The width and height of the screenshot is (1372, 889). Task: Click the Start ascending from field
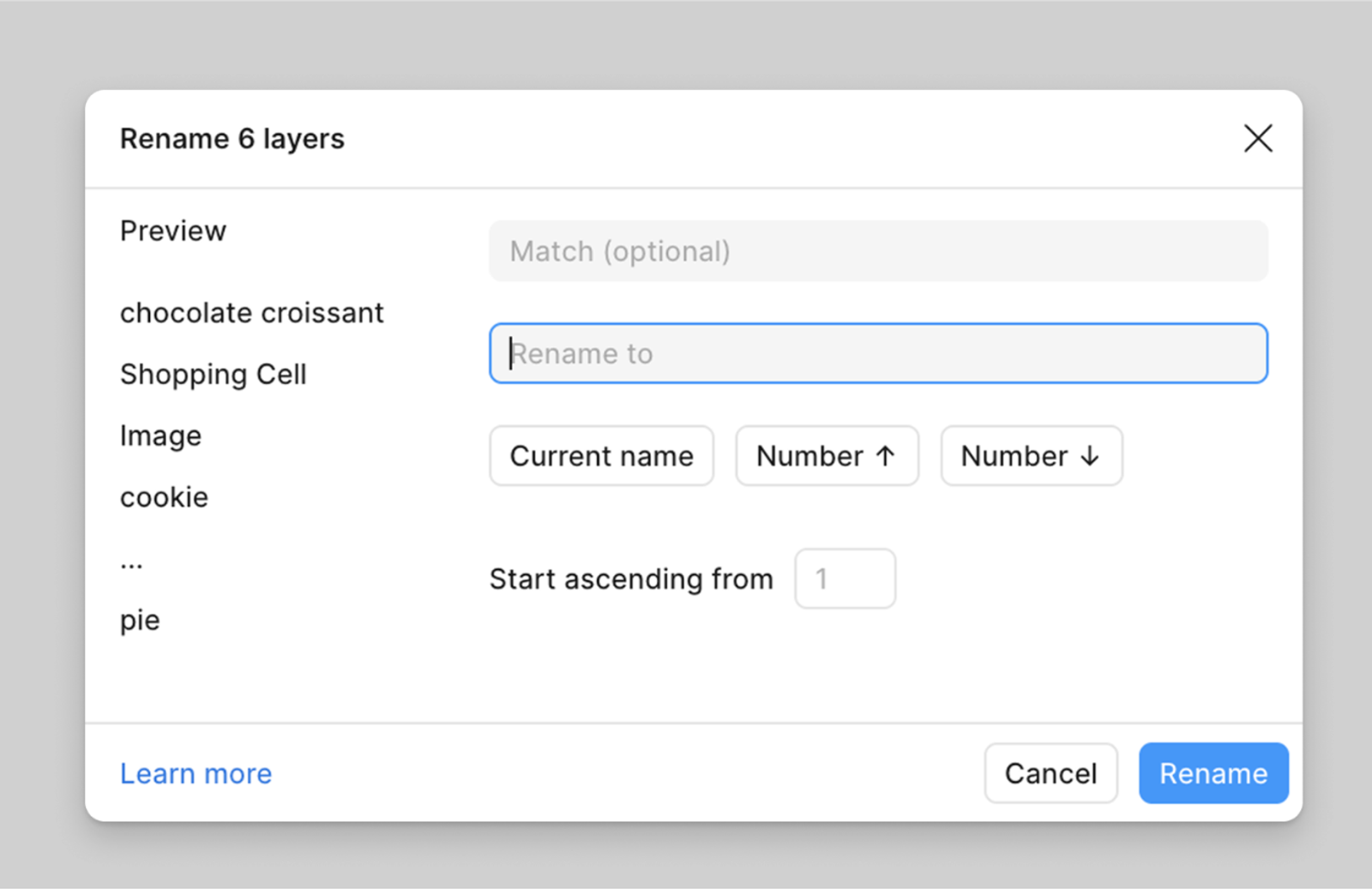coord(845,579)
